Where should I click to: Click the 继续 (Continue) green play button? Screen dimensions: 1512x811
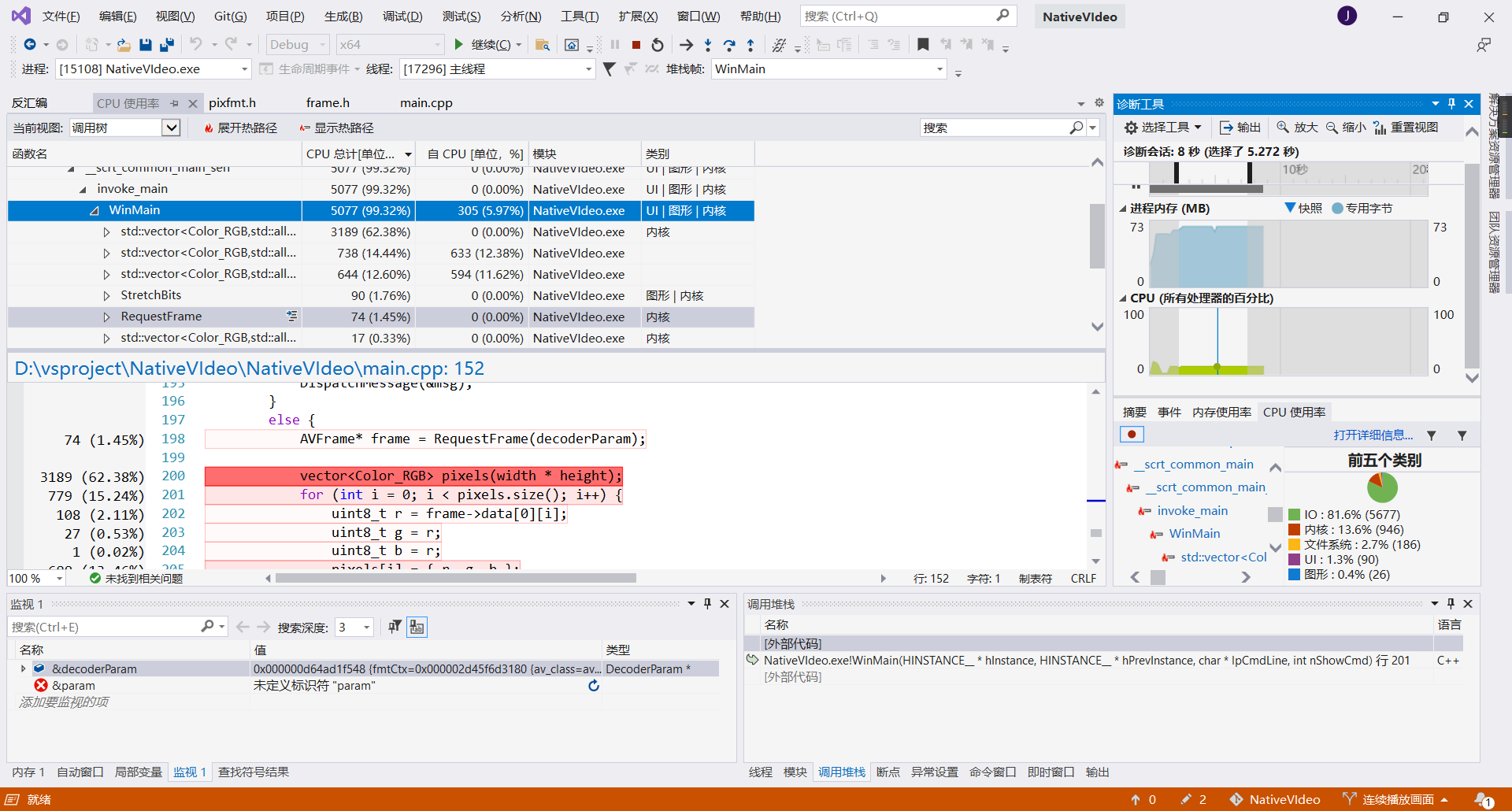coord(459,45)
